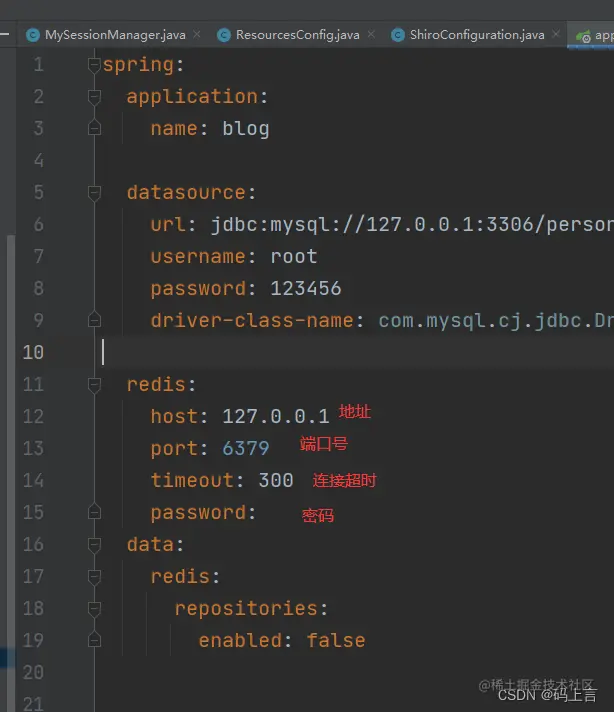Viewport: 614px width, 712px height.
Task: Click the com.mysql.cj.jdbc driver class value
Action: 496,321
